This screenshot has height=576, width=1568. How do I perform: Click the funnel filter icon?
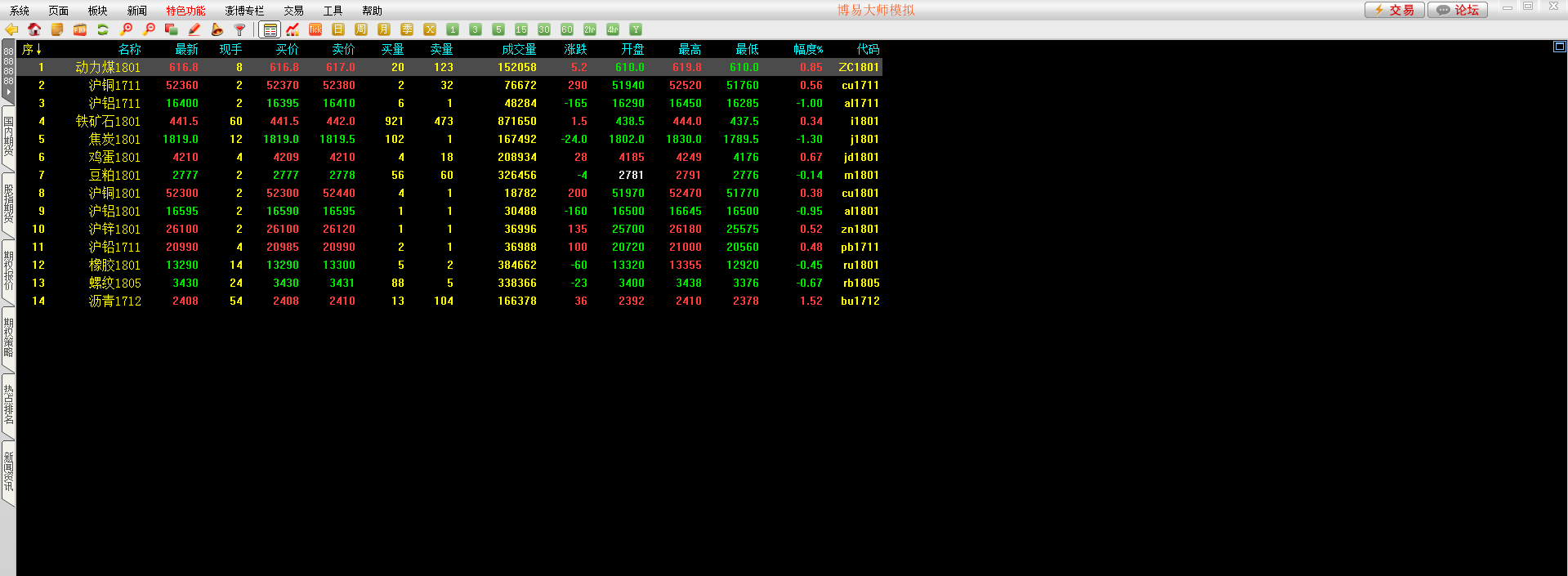[240, 29]
